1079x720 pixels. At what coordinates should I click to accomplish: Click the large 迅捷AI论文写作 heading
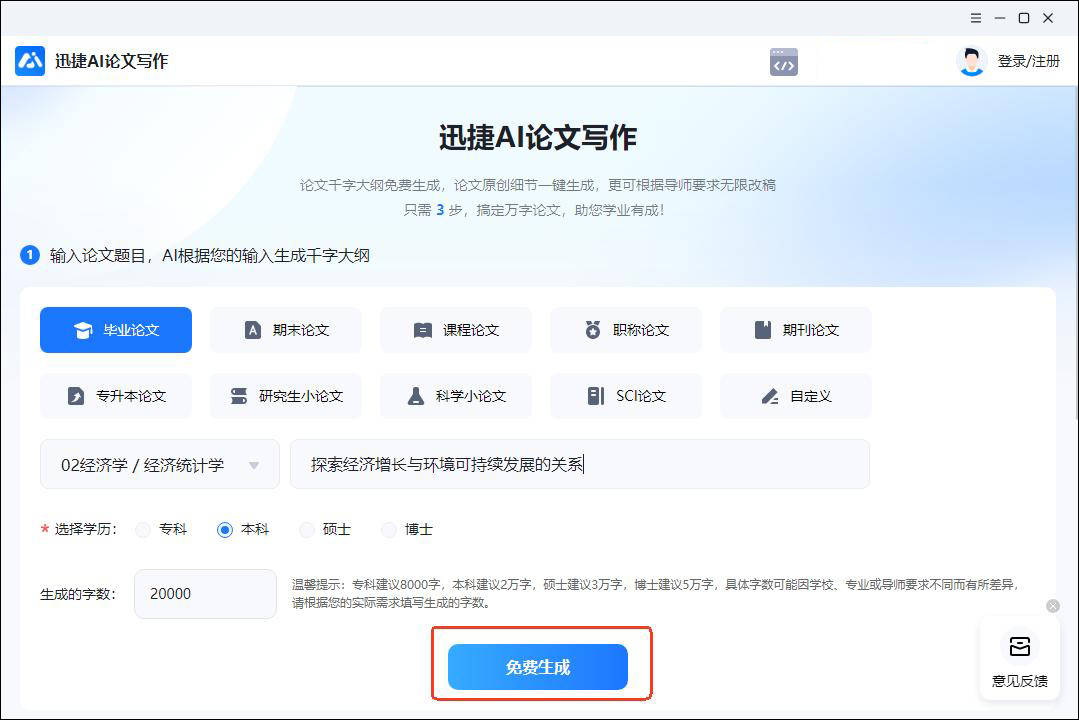point(538,137)
